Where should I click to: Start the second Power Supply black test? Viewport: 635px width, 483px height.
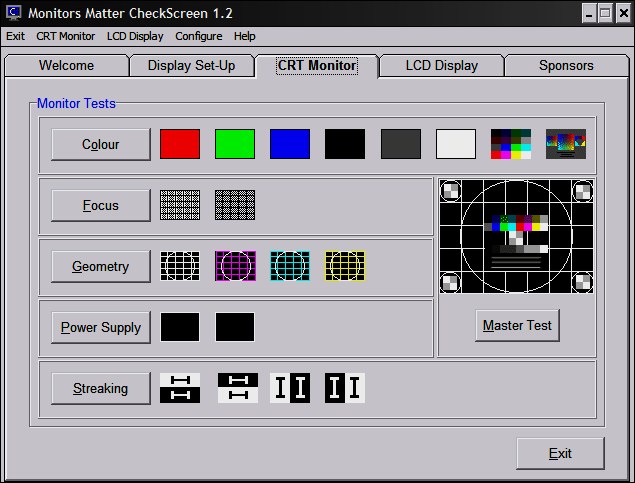pyautogui.click(x=235, y=327)
